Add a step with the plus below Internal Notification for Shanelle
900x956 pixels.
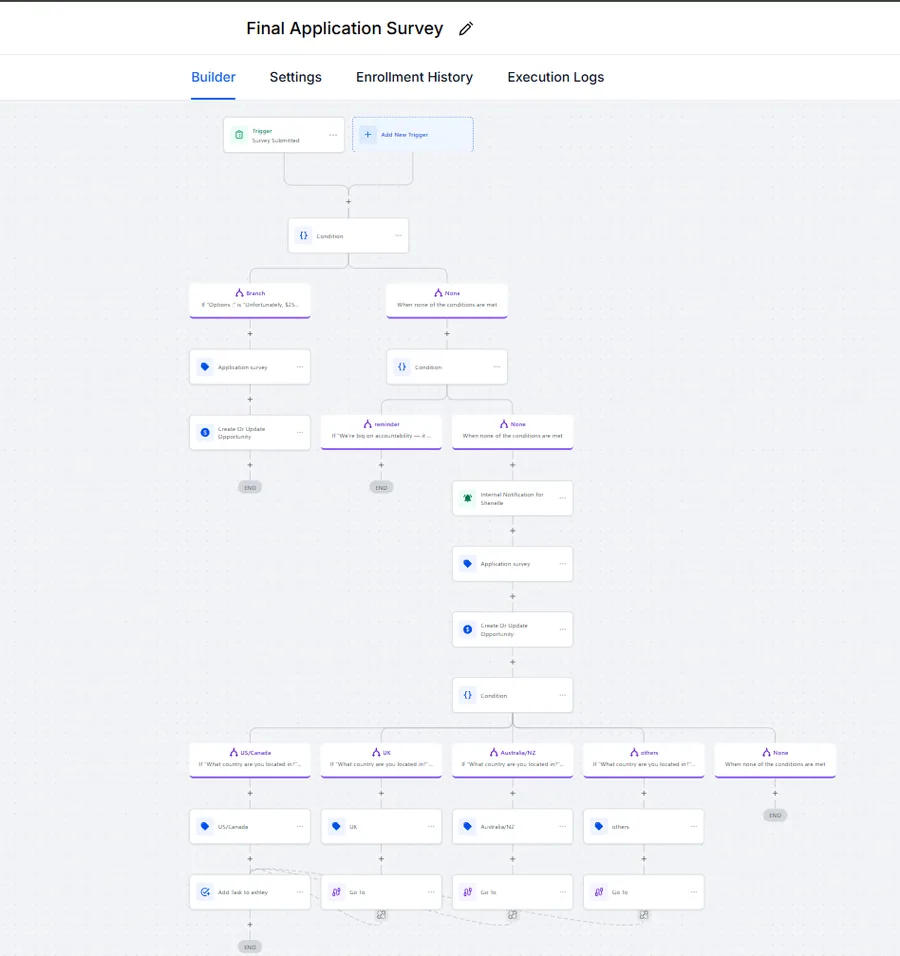[x=512, y=531]
